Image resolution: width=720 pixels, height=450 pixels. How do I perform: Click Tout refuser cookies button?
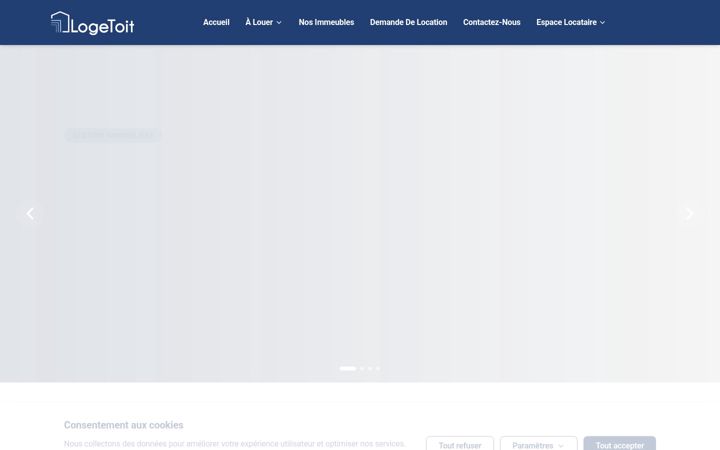click(460, 444)
